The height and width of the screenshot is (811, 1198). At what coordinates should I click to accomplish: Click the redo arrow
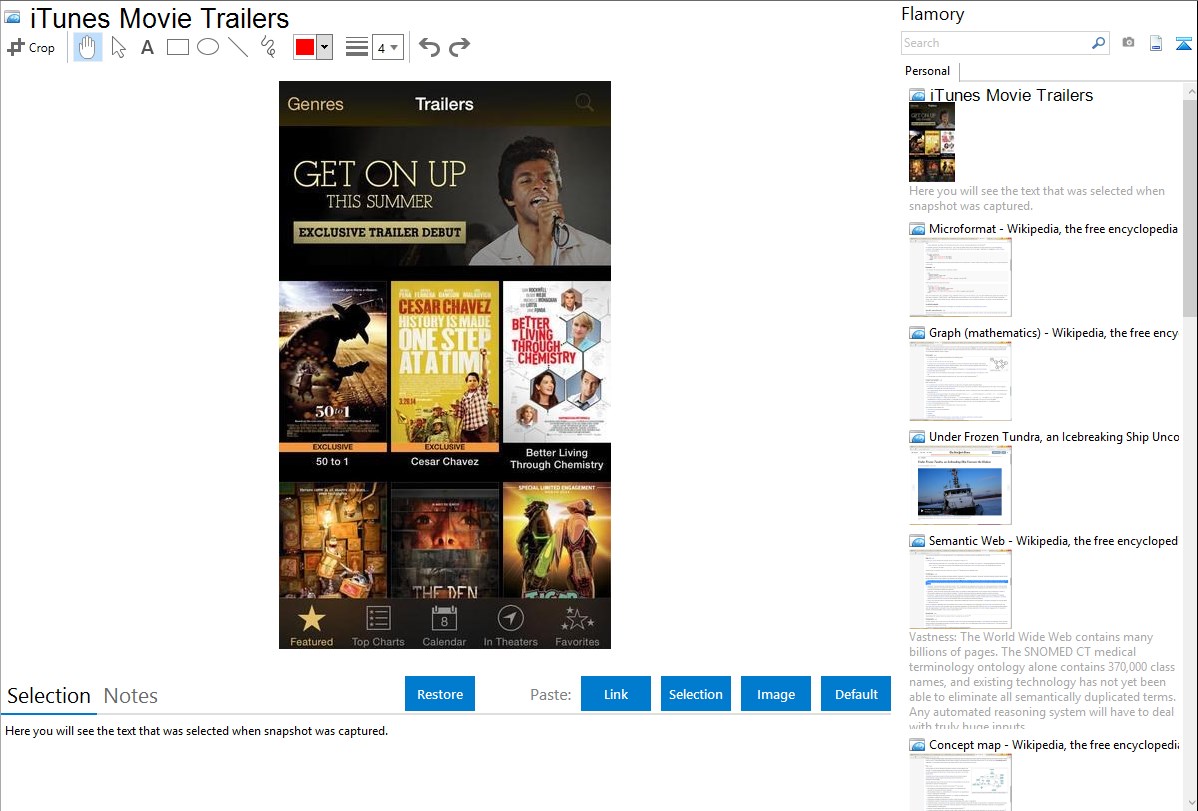[x=459, y=47]
